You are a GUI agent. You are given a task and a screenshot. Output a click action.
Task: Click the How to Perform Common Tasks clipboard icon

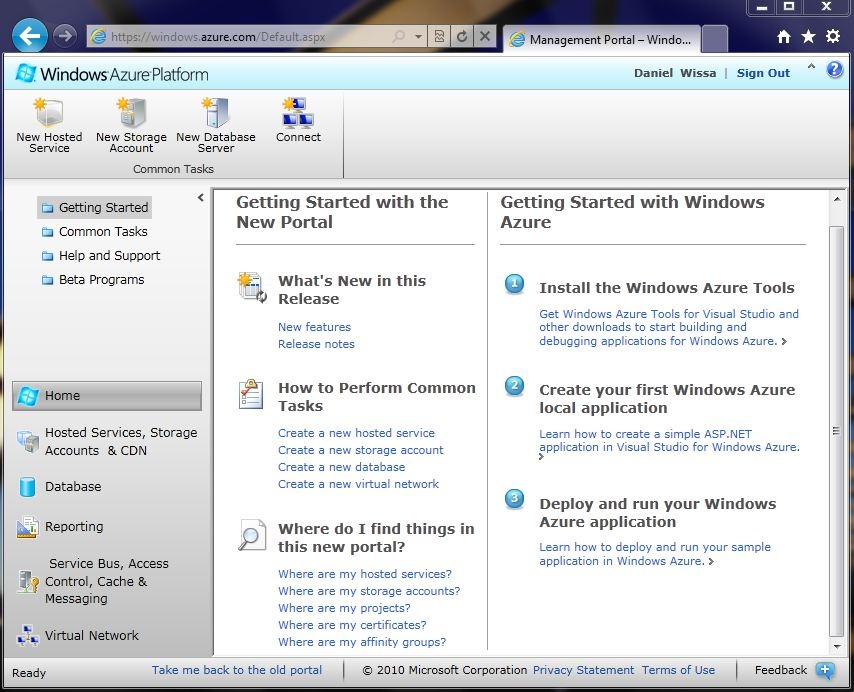point(251,394)
